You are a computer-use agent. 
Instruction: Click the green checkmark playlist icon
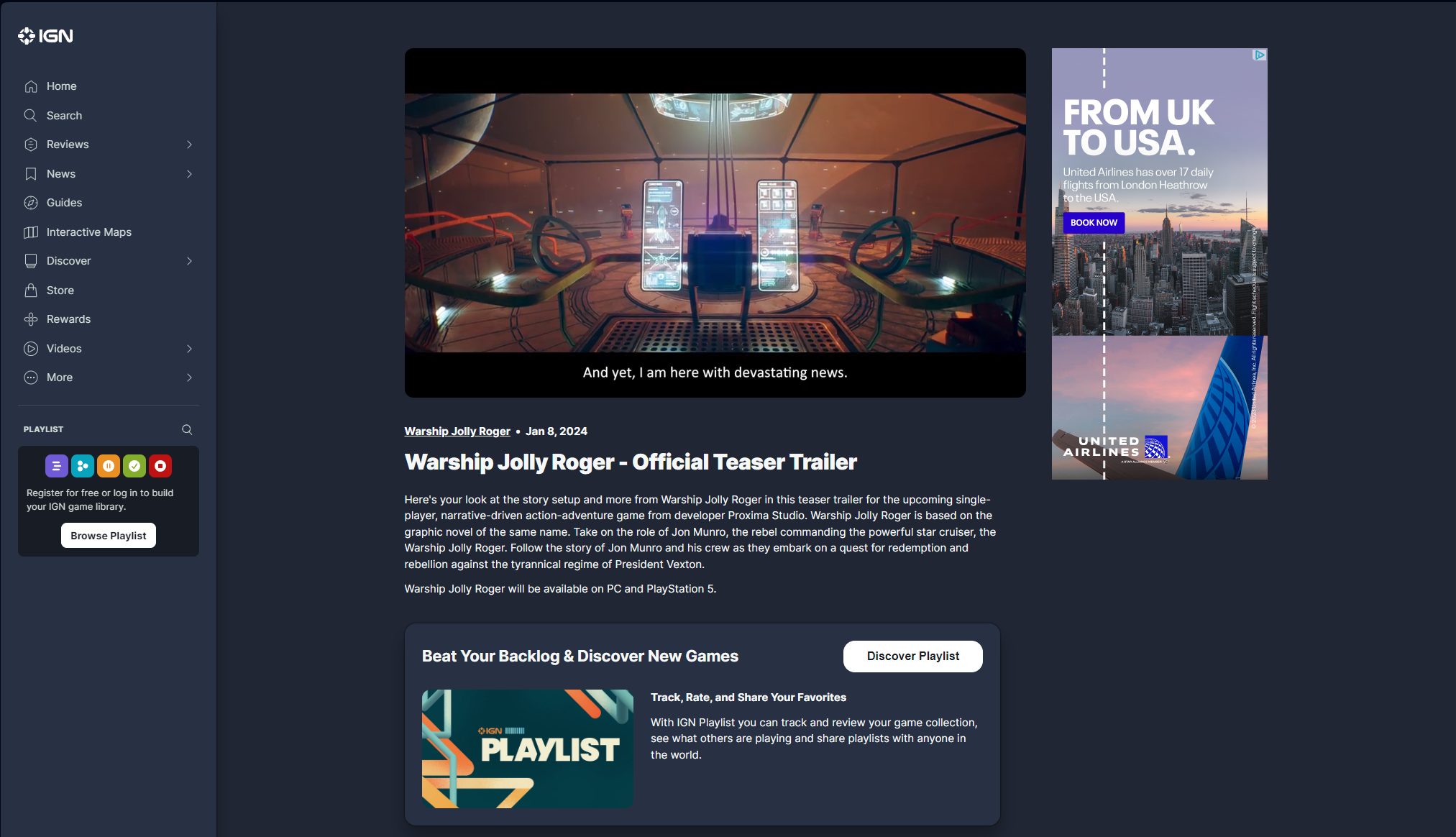pos(134,466)
